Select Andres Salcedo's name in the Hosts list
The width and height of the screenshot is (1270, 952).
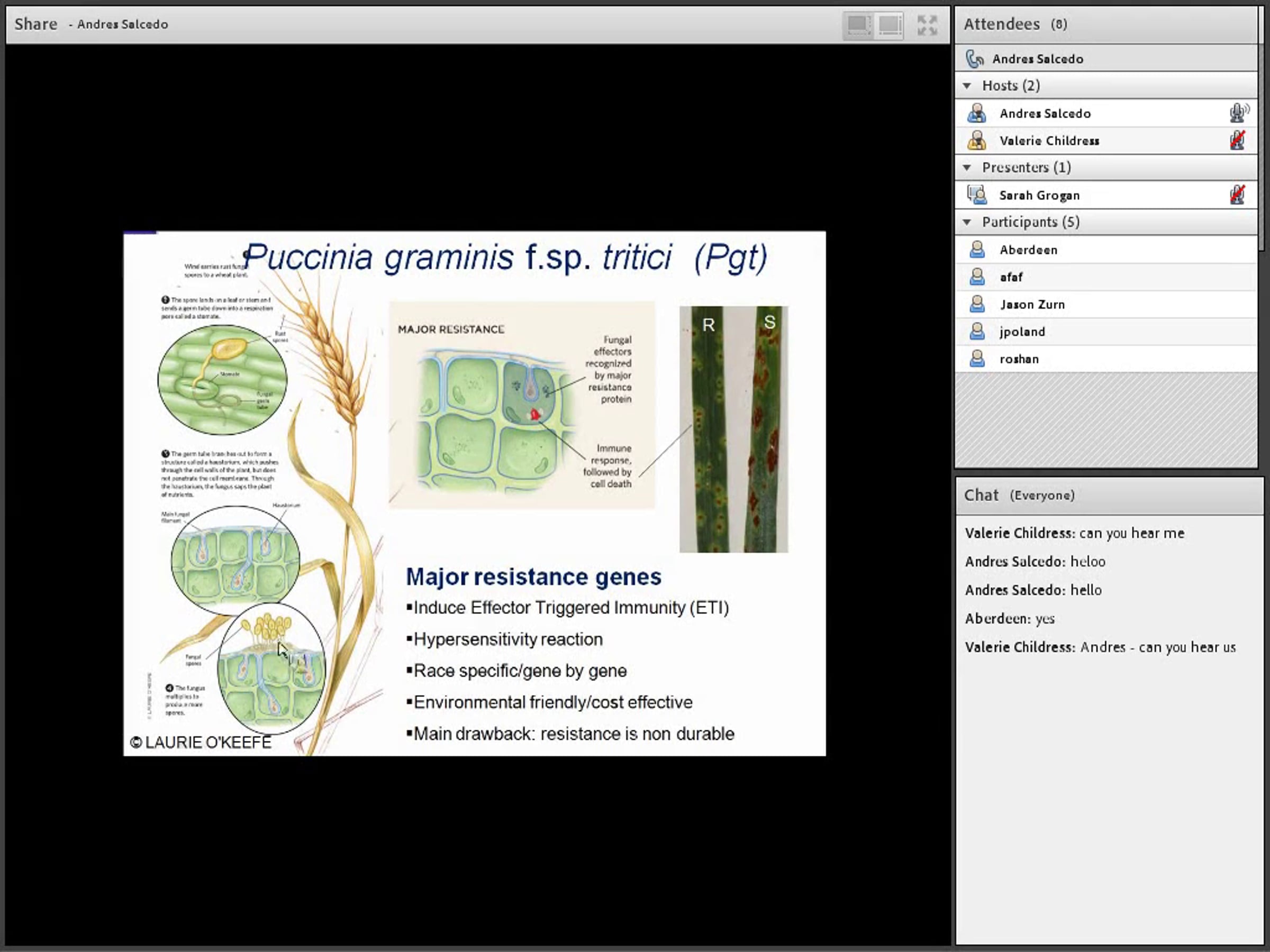(x=1045, y=114)
